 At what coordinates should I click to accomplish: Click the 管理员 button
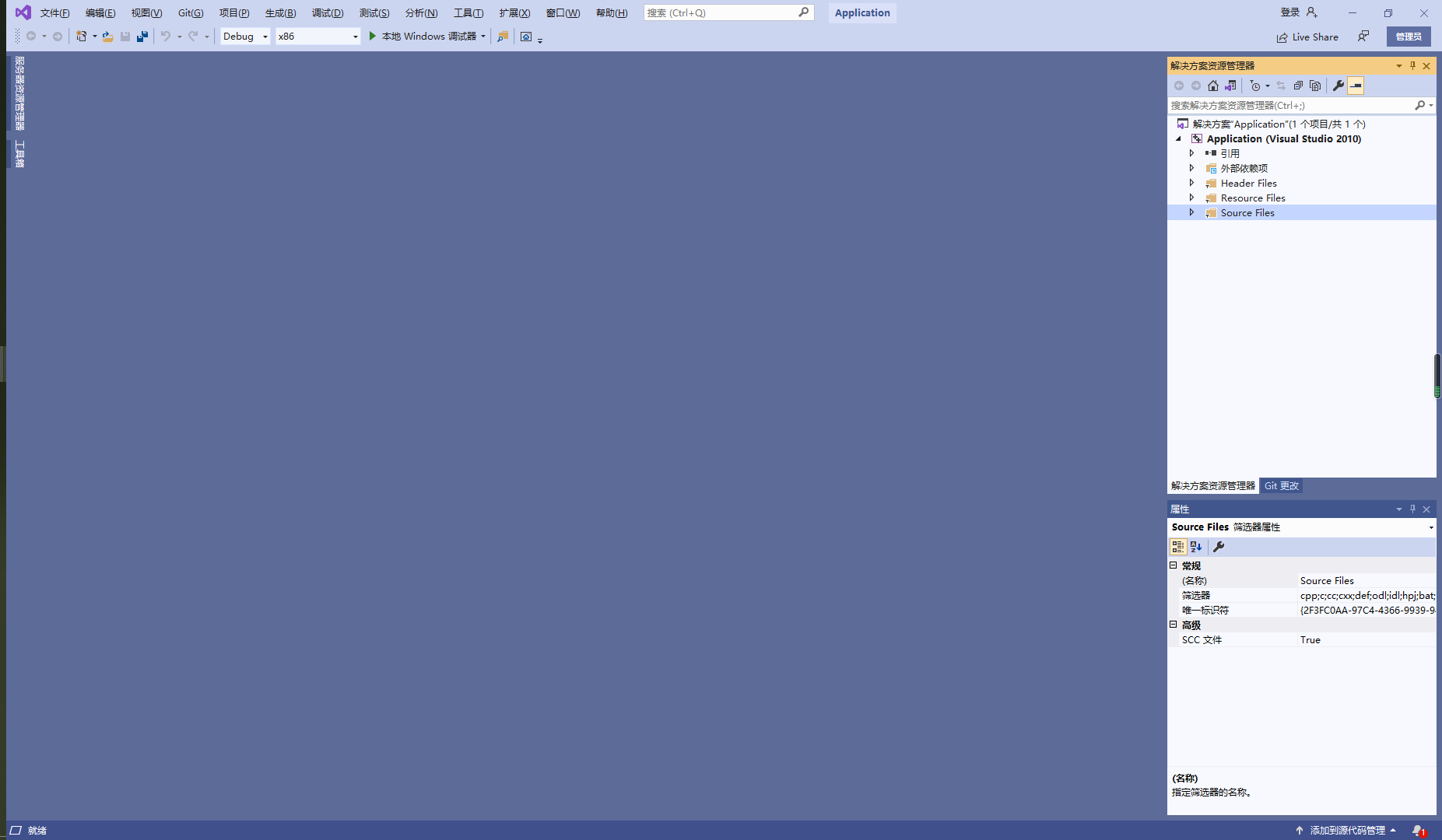click(1409, 37)
